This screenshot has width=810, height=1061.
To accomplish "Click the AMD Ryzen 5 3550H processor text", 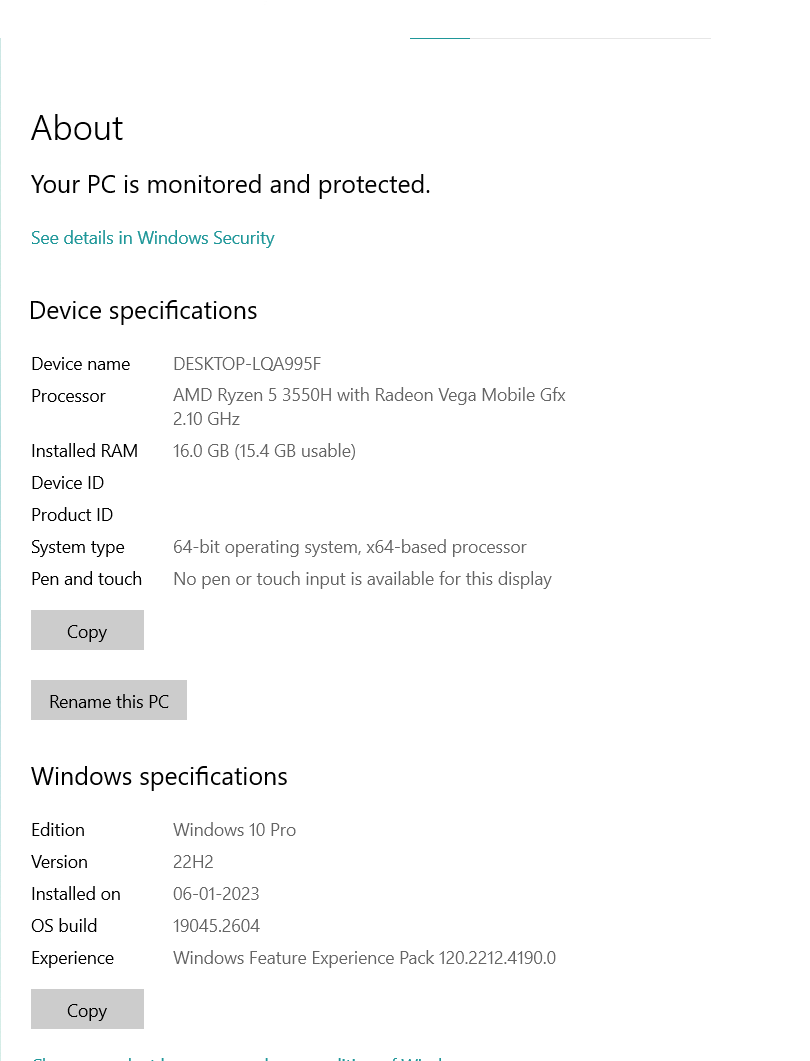I will point(369,396).
